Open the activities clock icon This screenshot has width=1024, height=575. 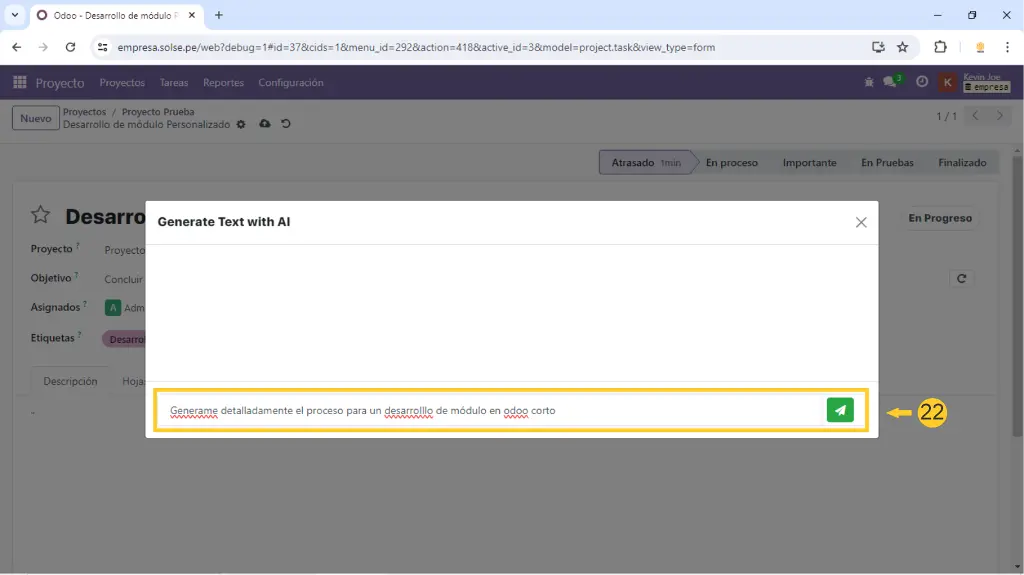tap(922, 83)
